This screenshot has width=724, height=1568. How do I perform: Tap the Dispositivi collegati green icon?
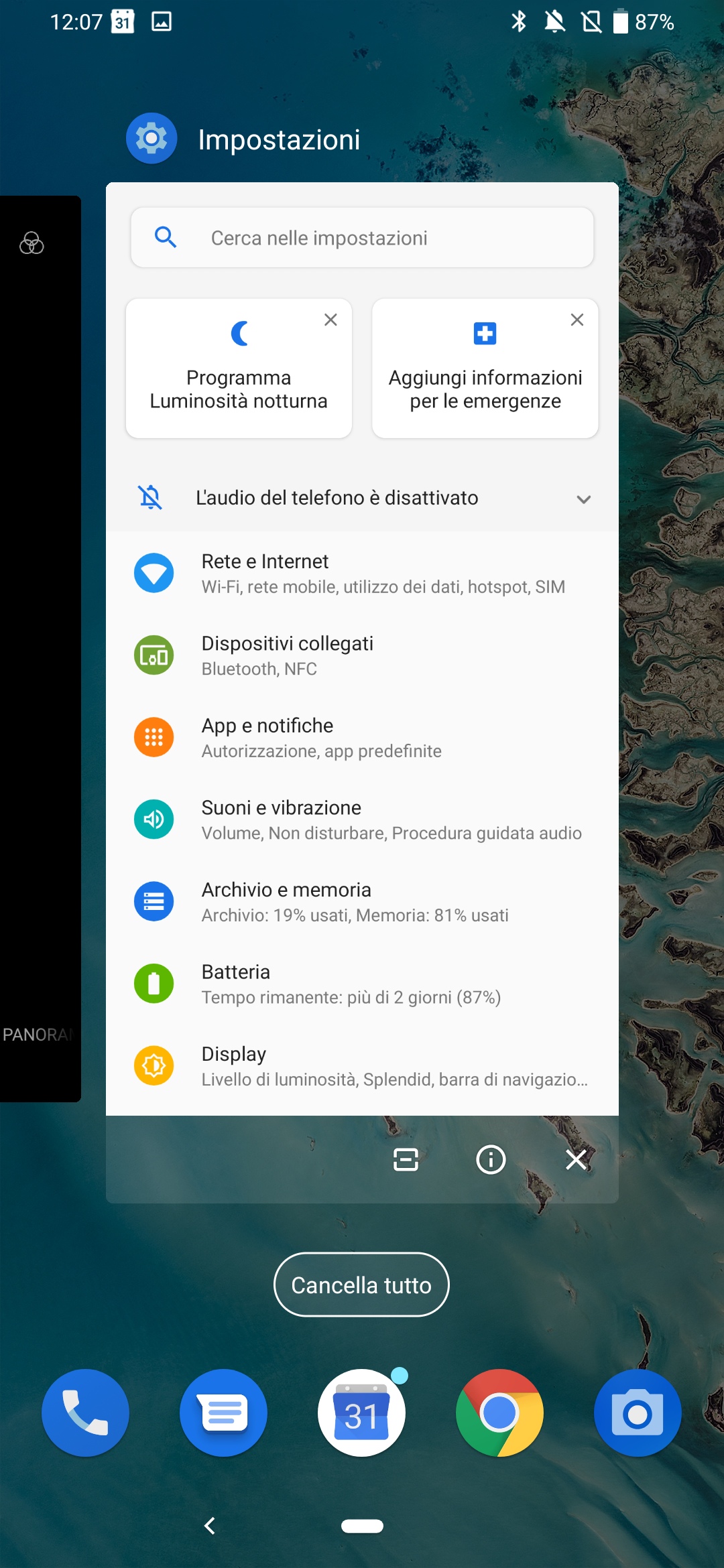coord(154,655)
